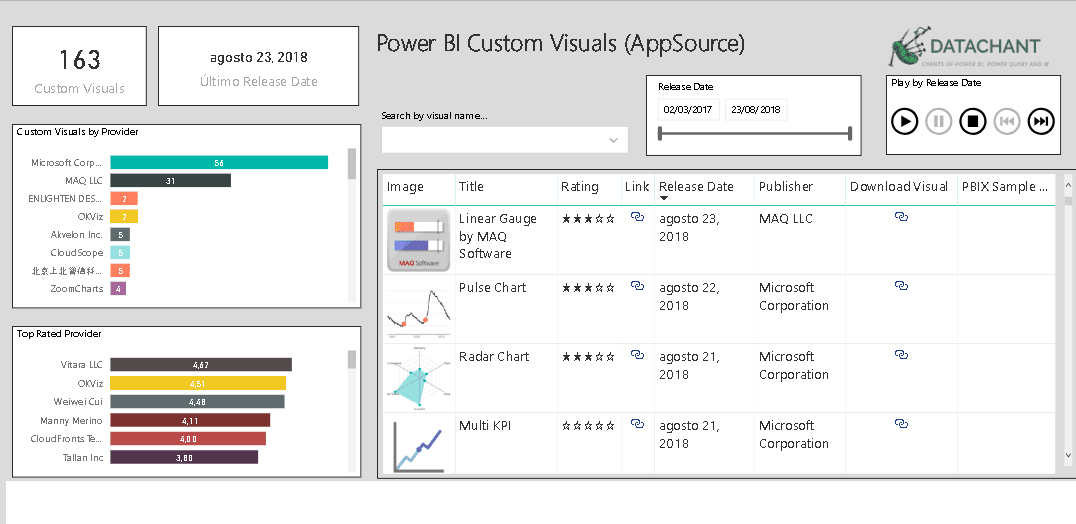Skip to next release date step
Viewport: 1076px width, 524px height.
pos(1041,122)
